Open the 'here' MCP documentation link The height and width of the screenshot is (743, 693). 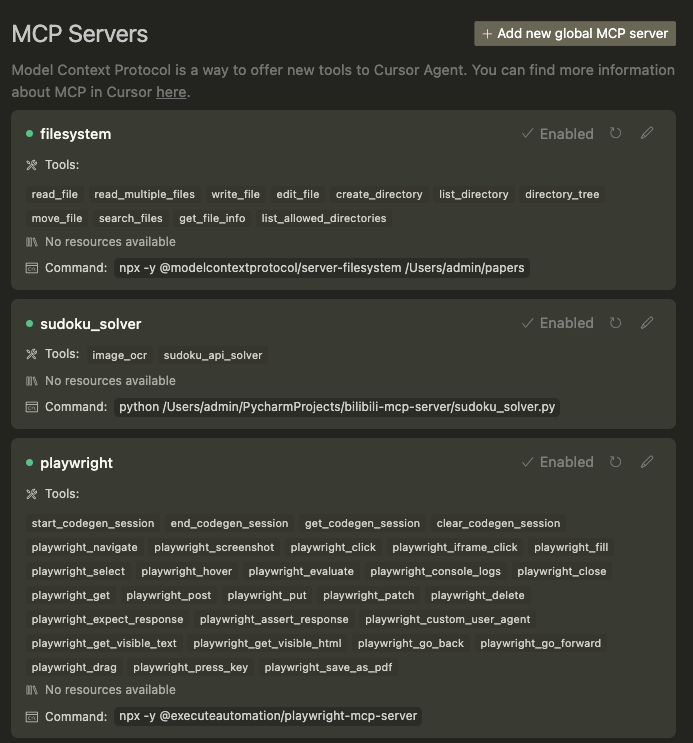171,92
